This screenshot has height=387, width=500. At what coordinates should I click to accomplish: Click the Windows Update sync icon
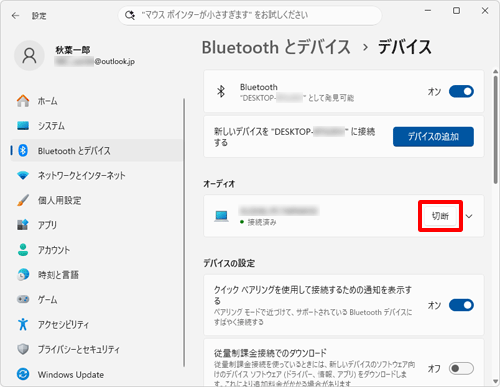[x=23, y=374]
